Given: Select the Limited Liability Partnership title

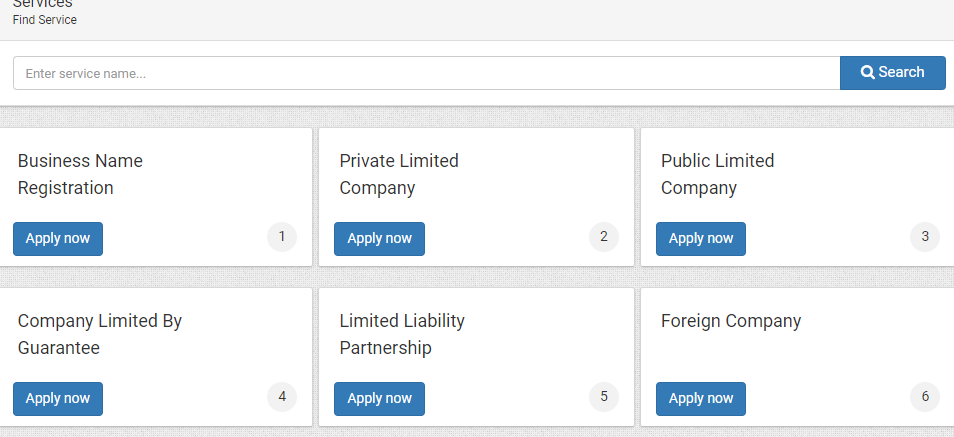Looking at the screenshot, I should click(x=402, y=334).
